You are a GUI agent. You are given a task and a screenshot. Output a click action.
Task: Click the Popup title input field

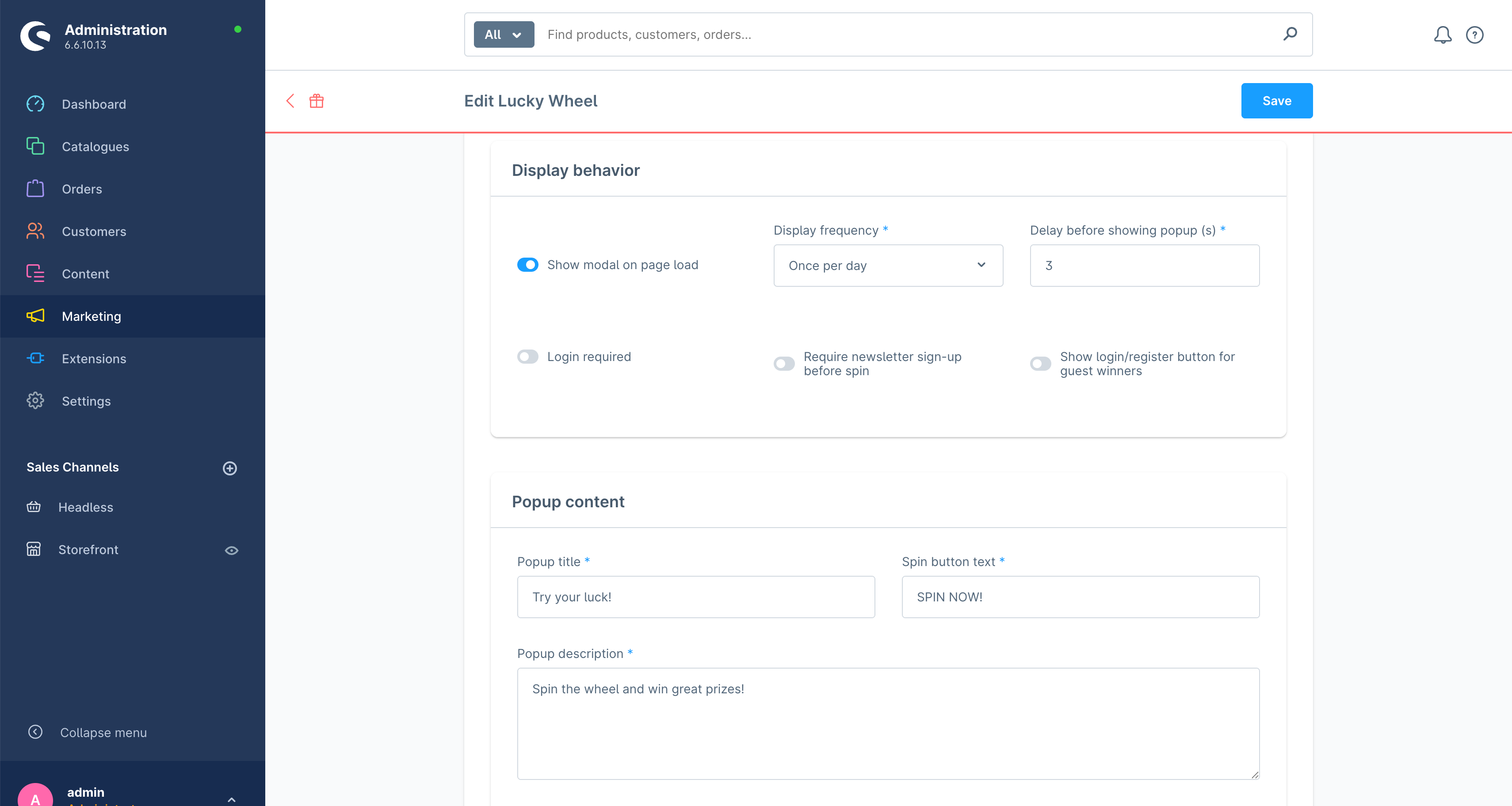point(695,597)
